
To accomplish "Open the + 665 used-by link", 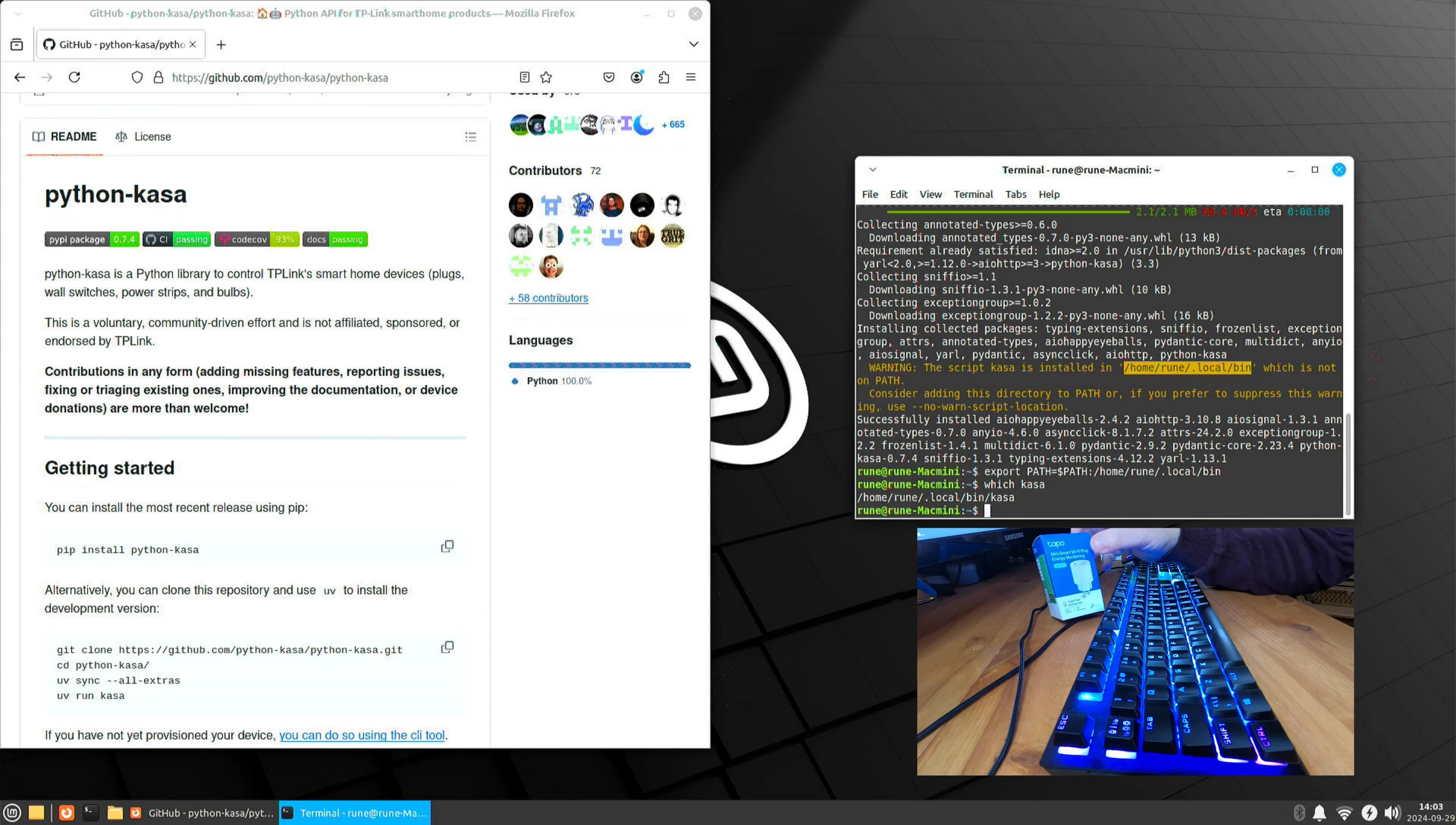I will coord(674,124).
